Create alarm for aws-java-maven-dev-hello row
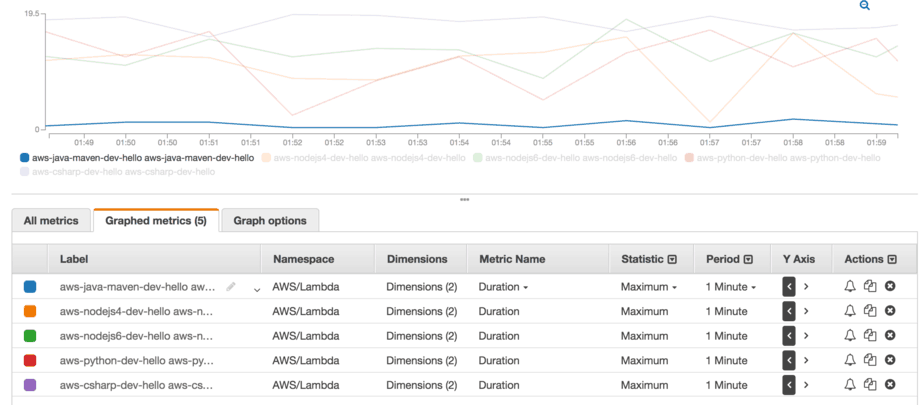Screen dimensions: 924x405 850,286
